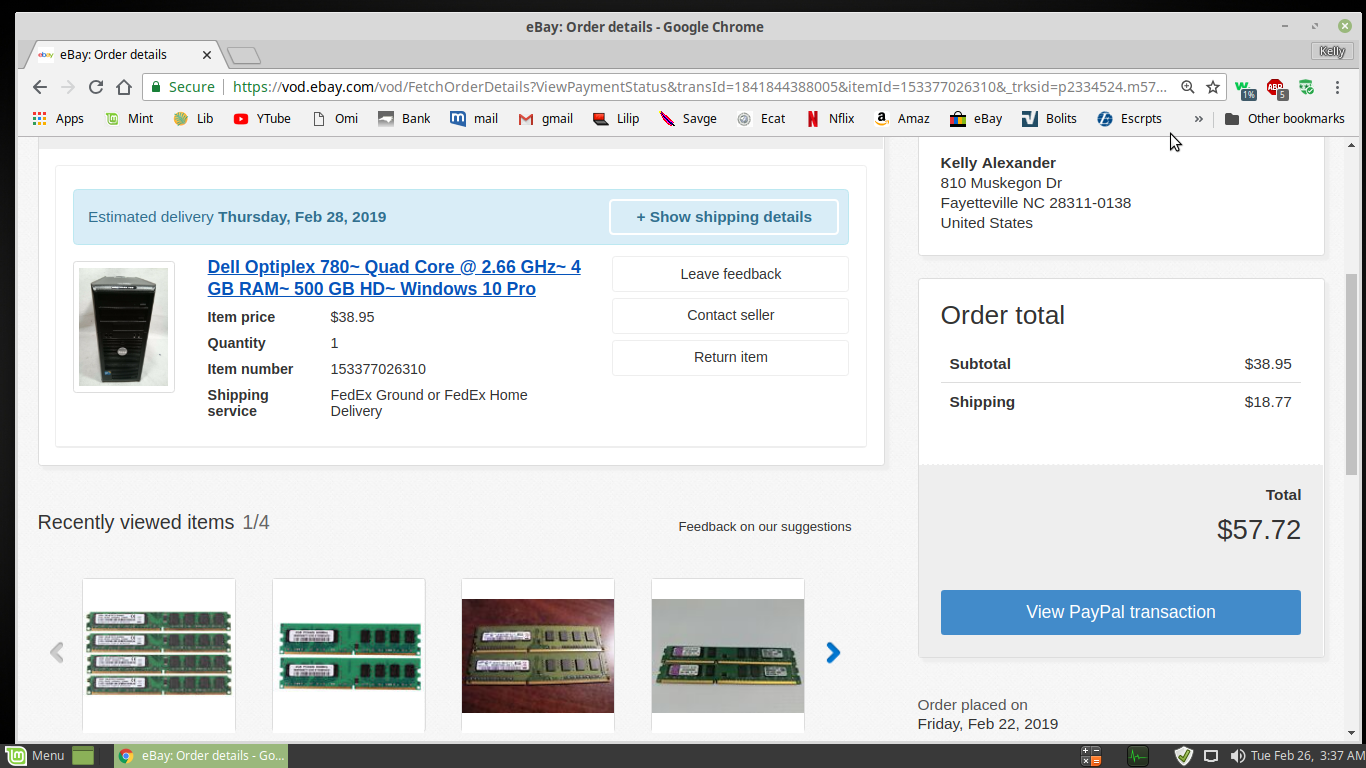This screenshot has width=1366, height=768.
Task: Bookmark page with the star icon
Action: click(1213, 87)
